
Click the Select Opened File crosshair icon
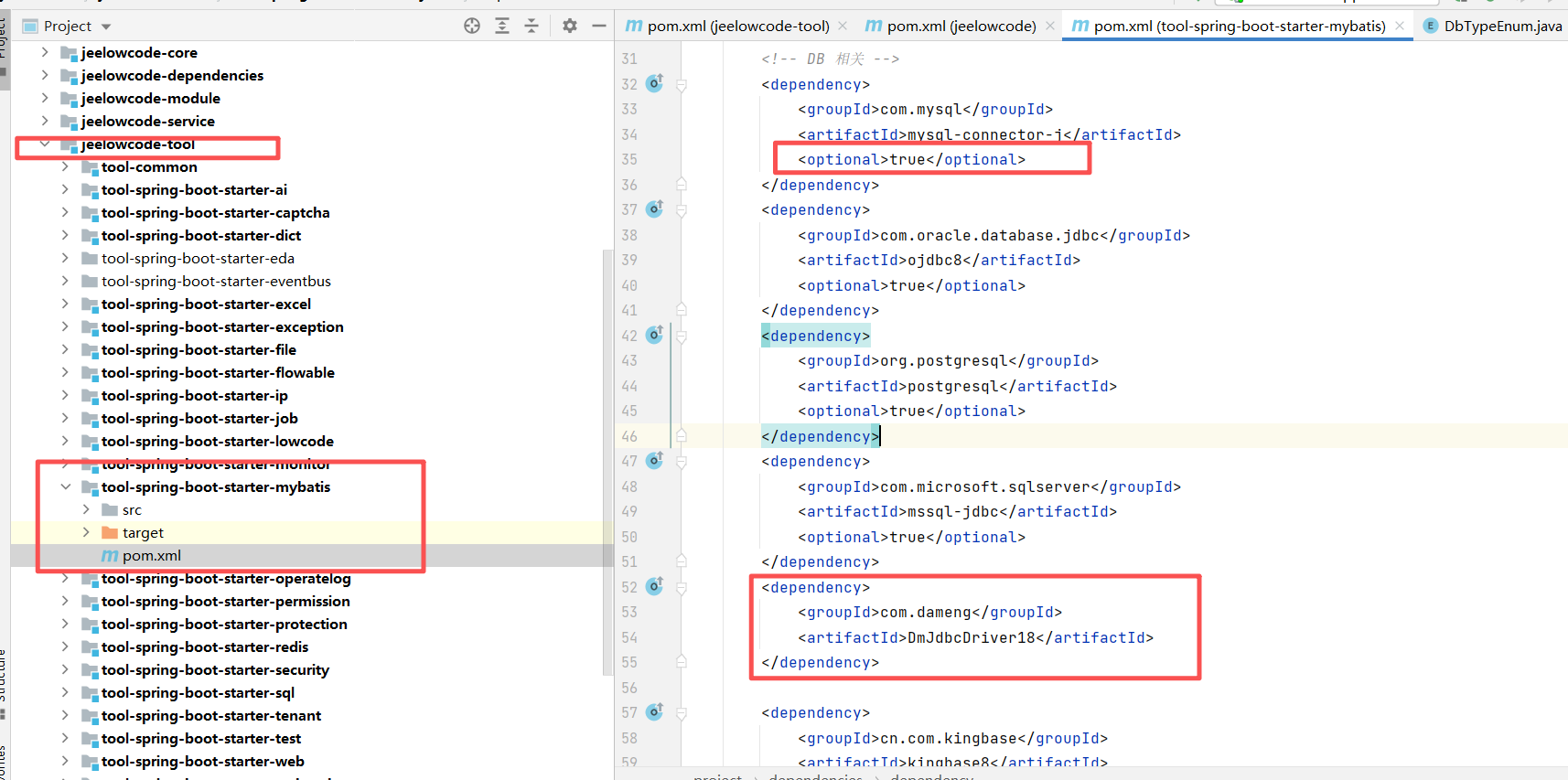coord(472,26)
